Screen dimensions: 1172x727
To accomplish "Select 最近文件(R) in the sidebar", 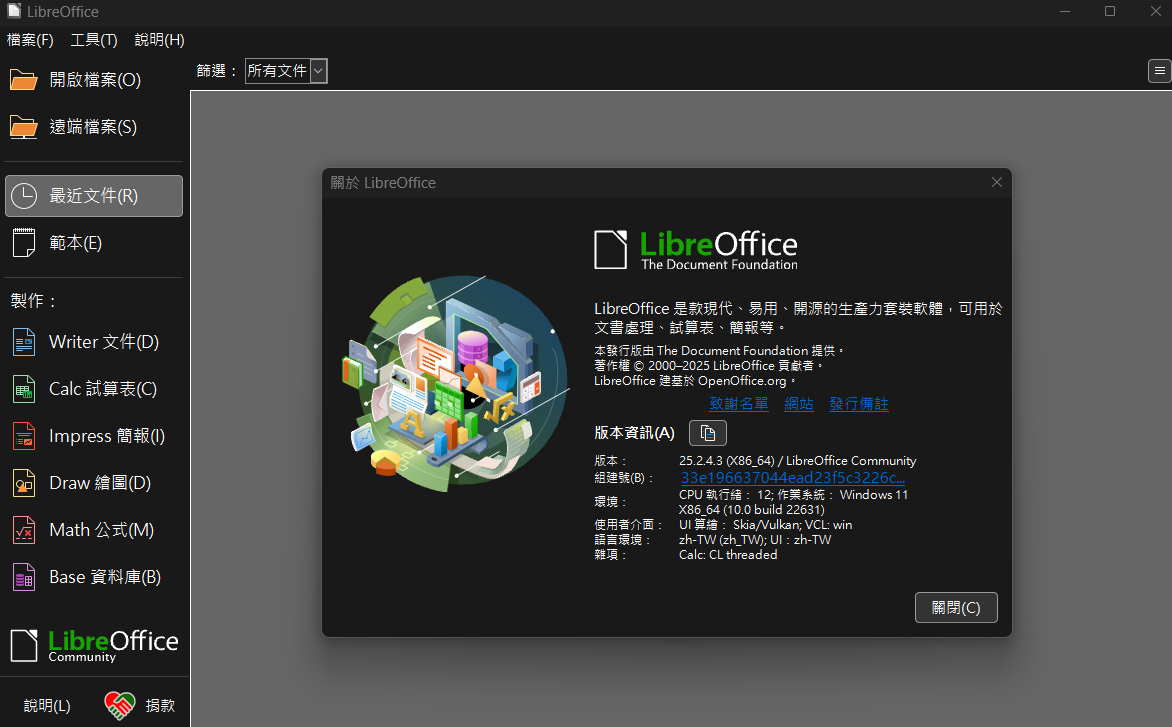I will [x=94, y=196].
